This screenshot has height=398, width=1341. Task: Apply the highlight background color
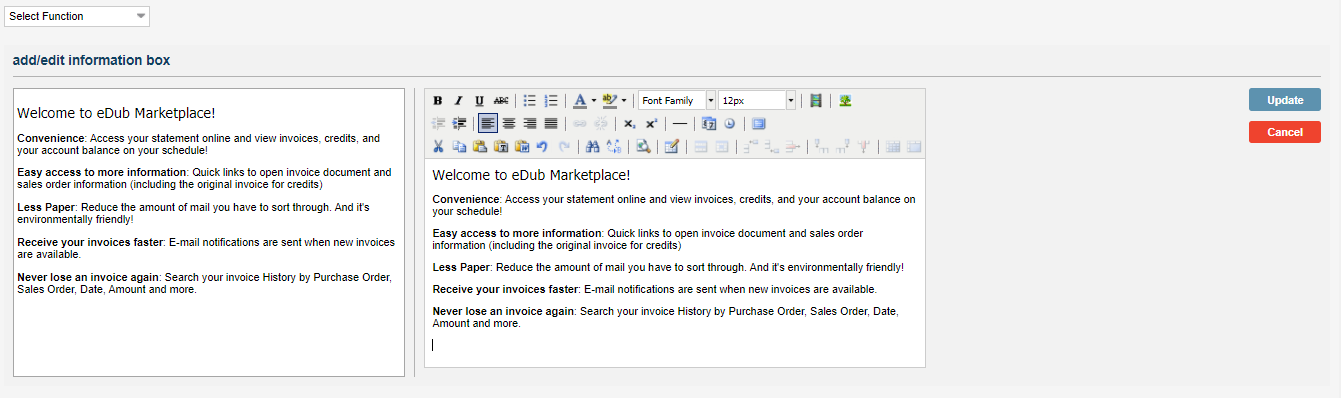(610, 100)
